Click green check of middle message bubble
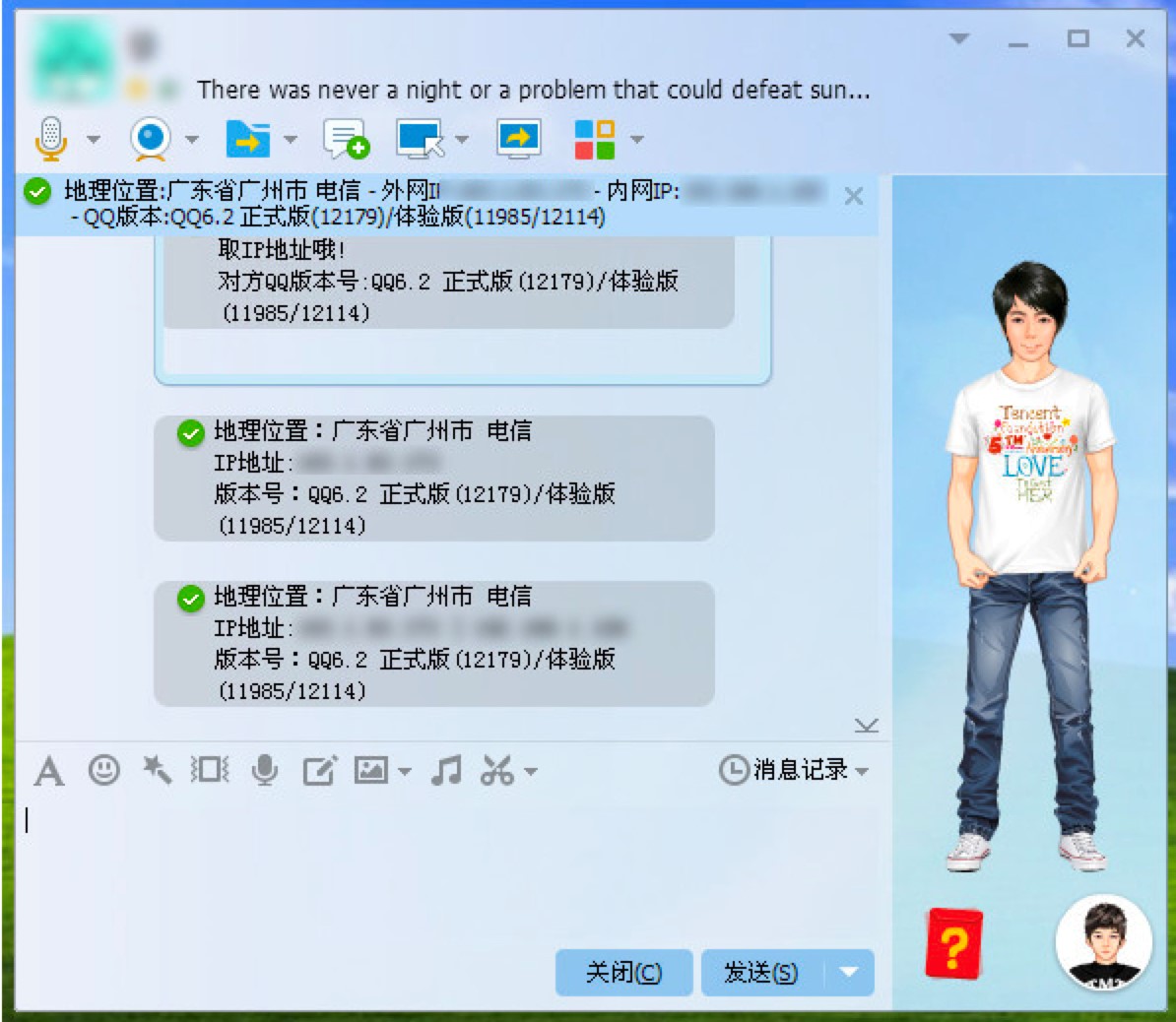 pos(190,432)
